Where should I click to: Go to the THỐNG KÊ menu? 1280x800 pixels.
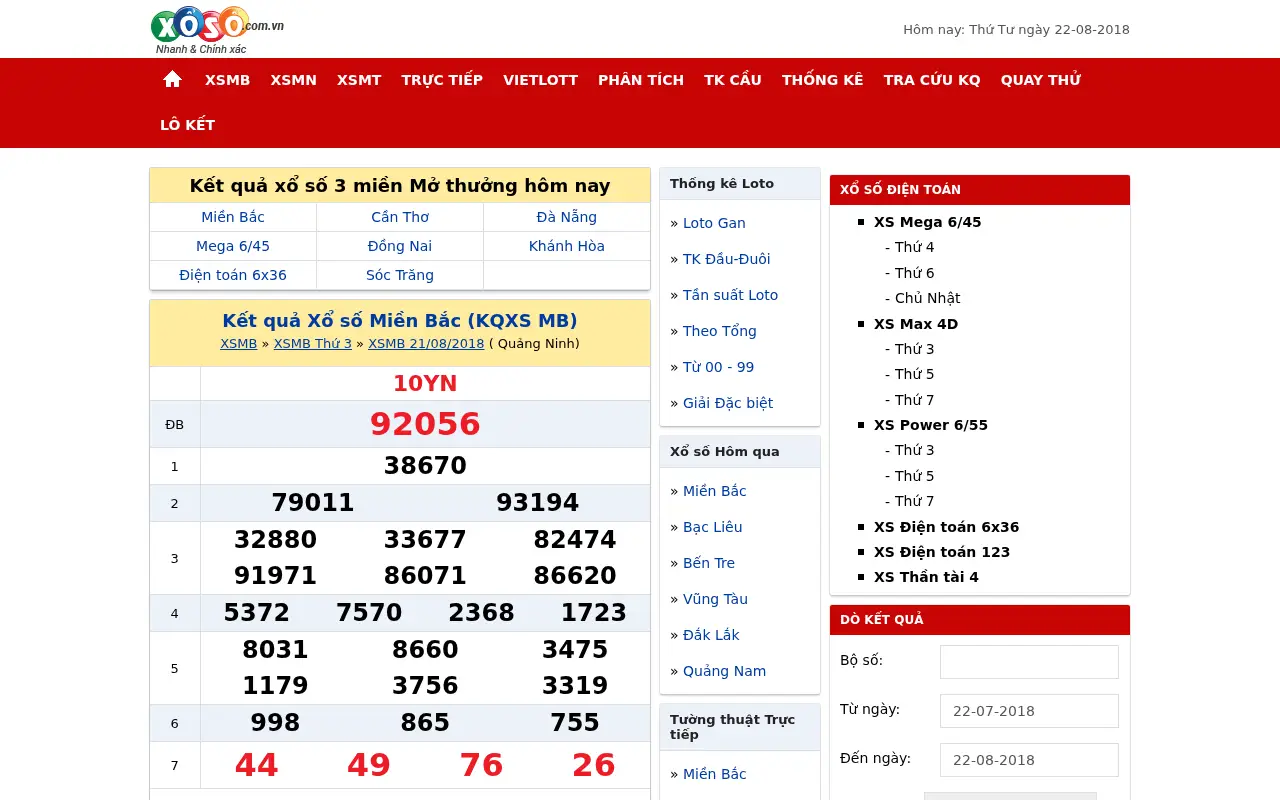point(822,80)
